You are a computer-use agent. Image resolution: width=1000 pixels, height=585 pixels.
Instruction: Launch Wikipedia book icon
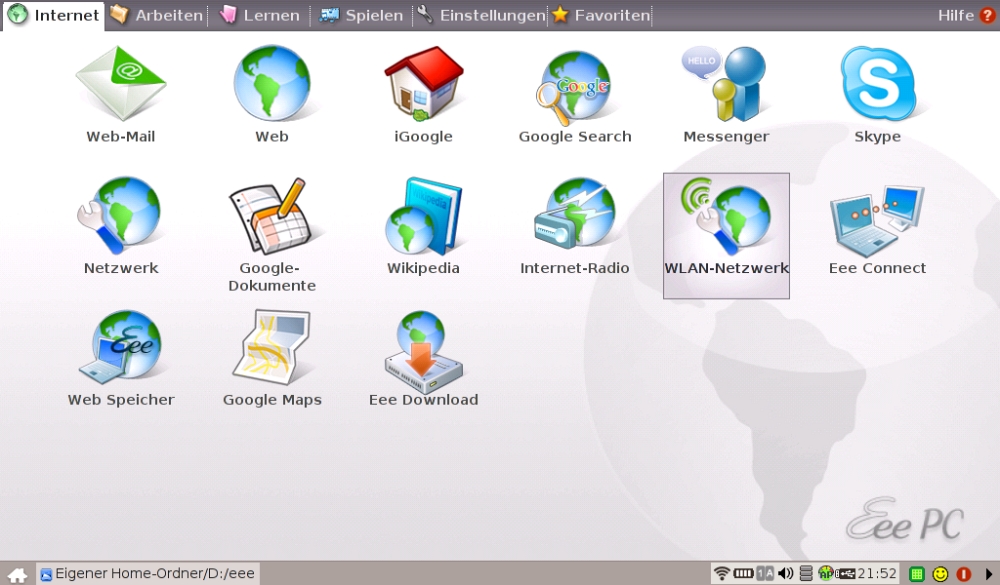(x=423, y=216)
